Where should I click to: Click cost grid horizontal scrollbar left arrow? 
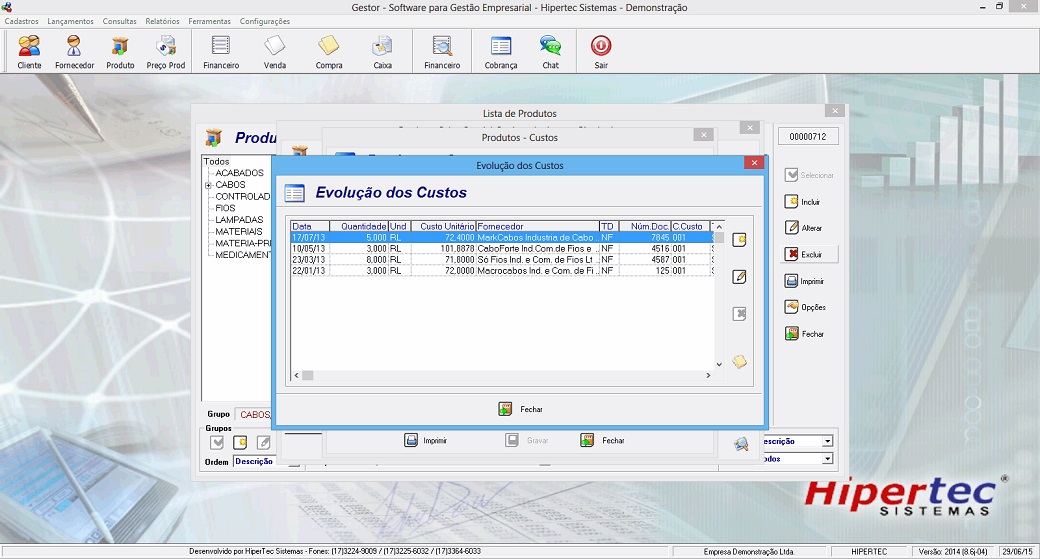click(x=296, y=375)
